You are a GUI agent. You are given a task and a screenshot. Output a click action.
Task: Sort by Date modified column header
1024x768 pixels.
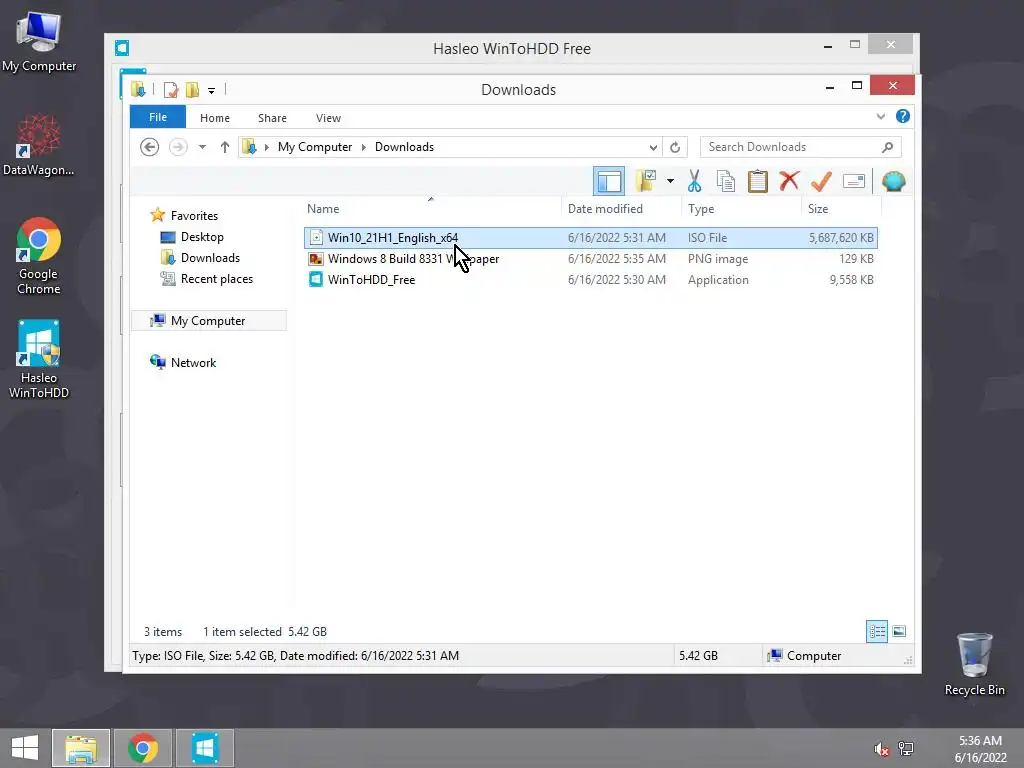click(x=620, y=208)
